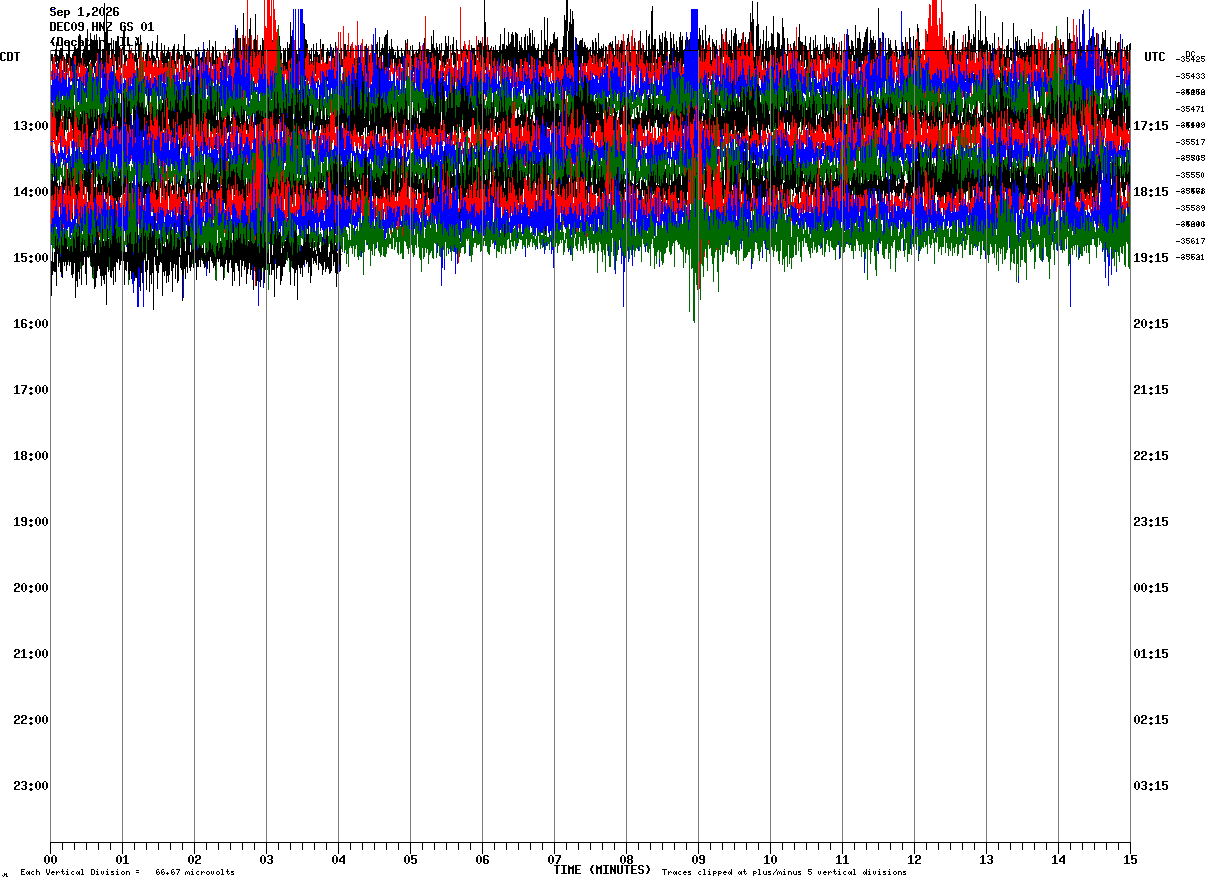The image size is (1210, 886).
Task: Click the Each Vertical Division scale note
Action: coord(127,873)
